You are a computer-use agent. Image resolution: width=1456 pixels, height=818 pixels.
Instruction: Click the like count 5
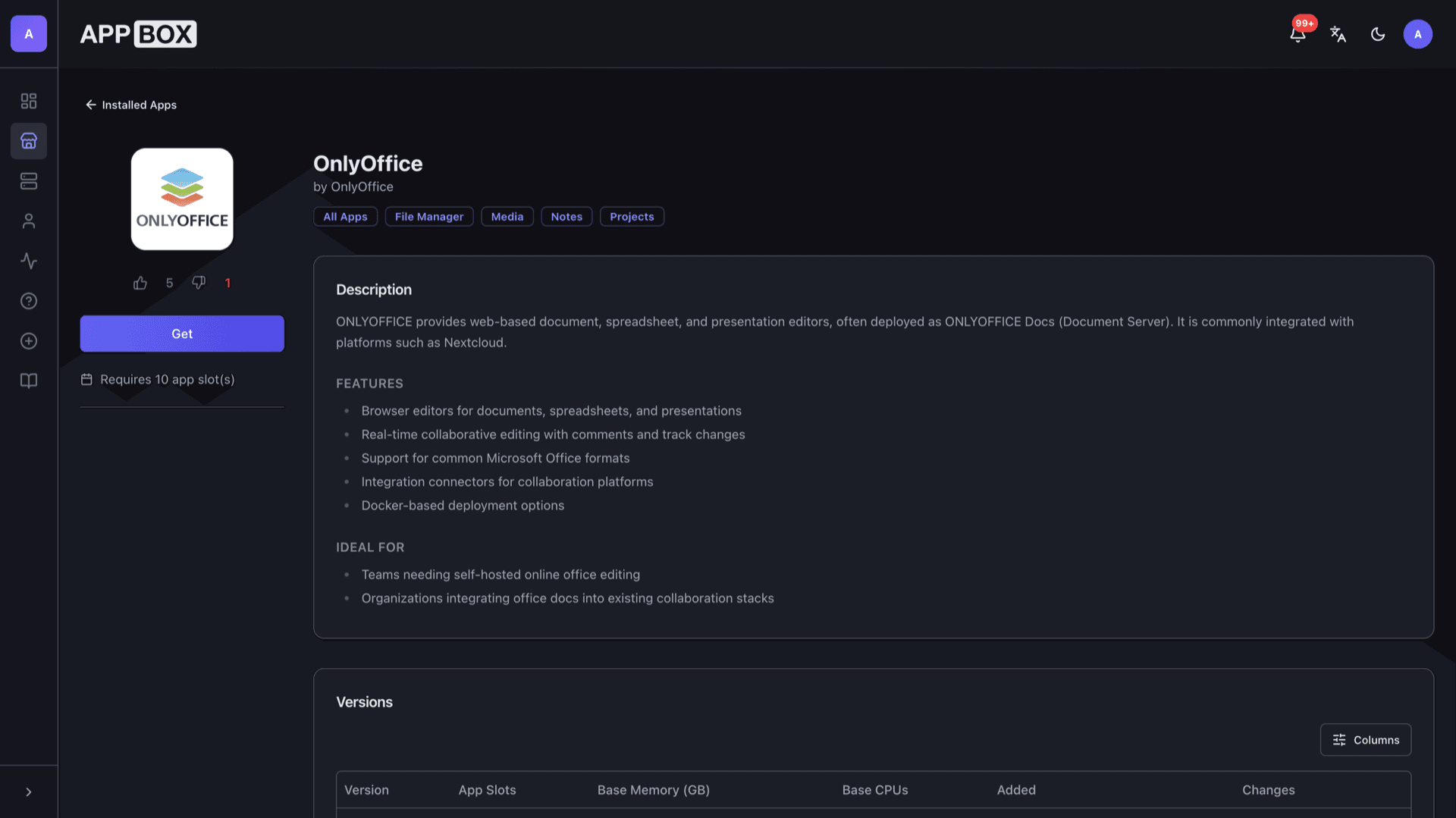point(169,283)
